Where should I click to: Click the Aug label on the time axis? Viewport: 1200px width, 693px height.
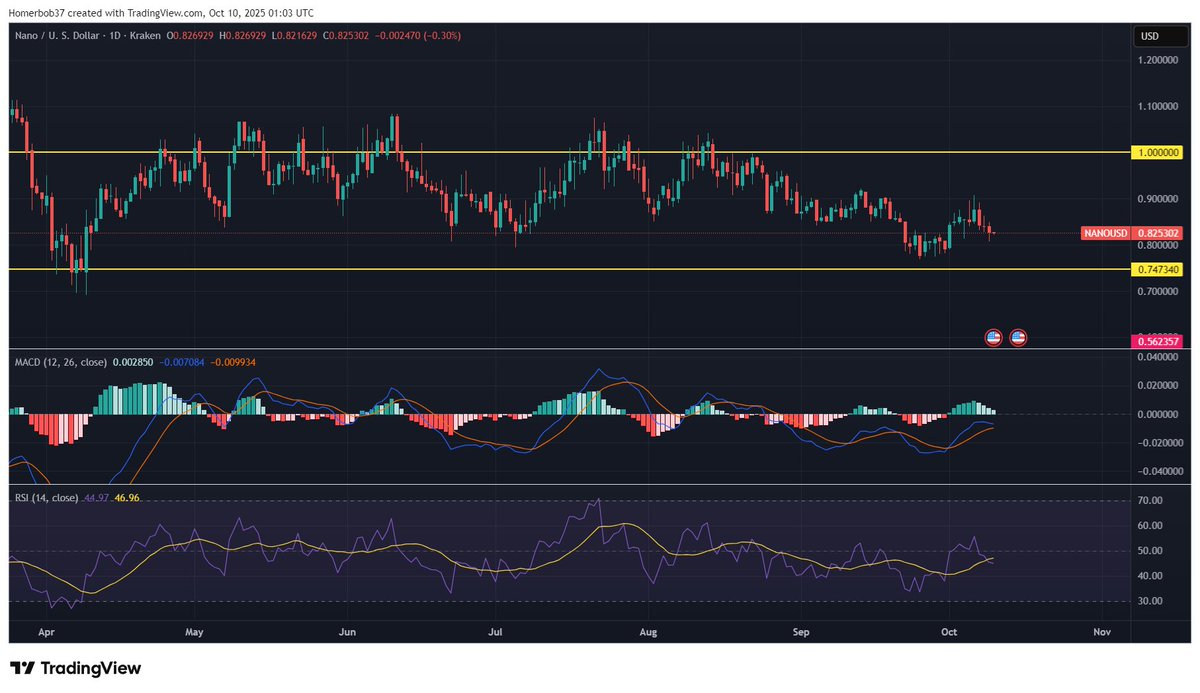[648, 632]
